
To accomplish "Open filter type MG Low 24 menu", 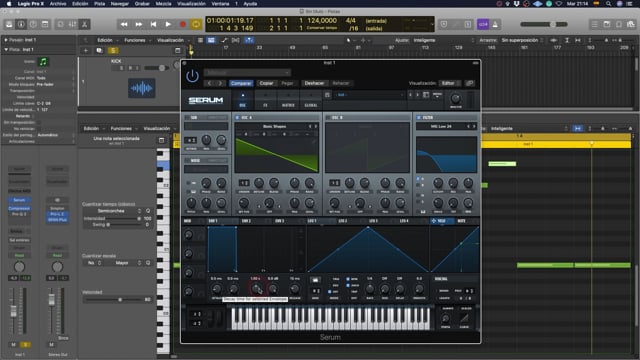I will (441, 127).
